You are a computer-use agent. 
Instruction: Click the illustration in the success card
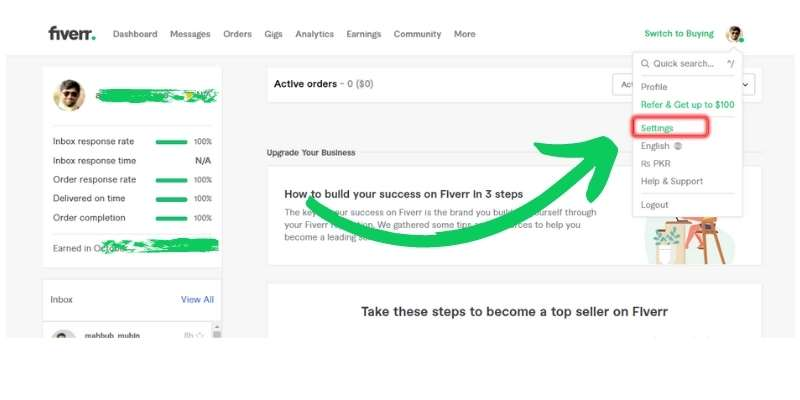(691, 240)
